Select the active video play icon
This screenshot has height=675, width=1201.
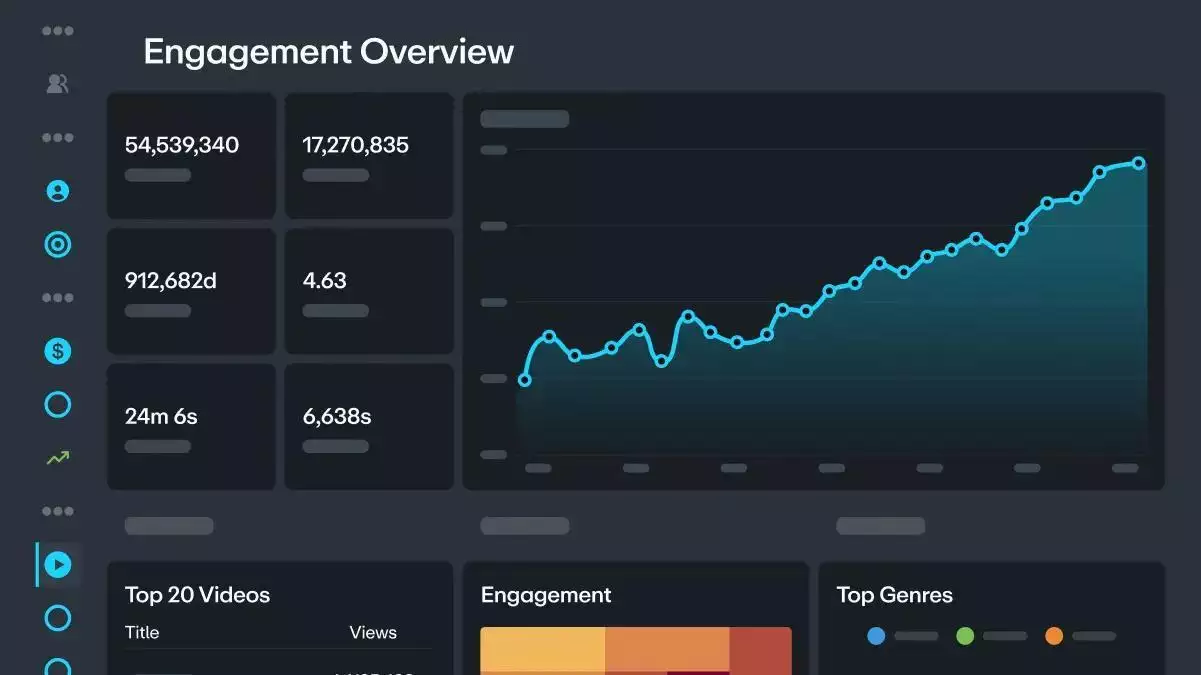pyautogui.click(x=58, y=565)
